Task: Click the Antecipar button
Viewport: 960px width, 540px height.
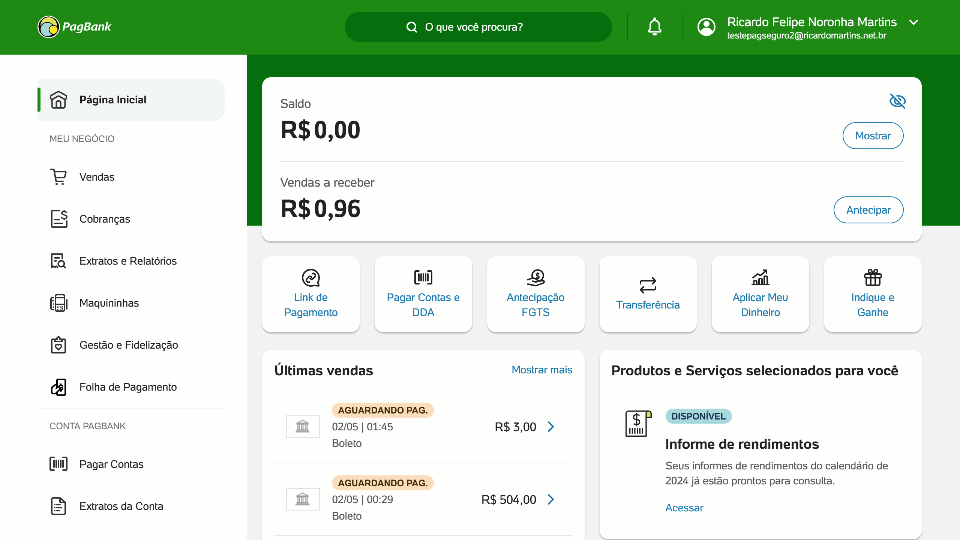Action: tap(868, 210)
